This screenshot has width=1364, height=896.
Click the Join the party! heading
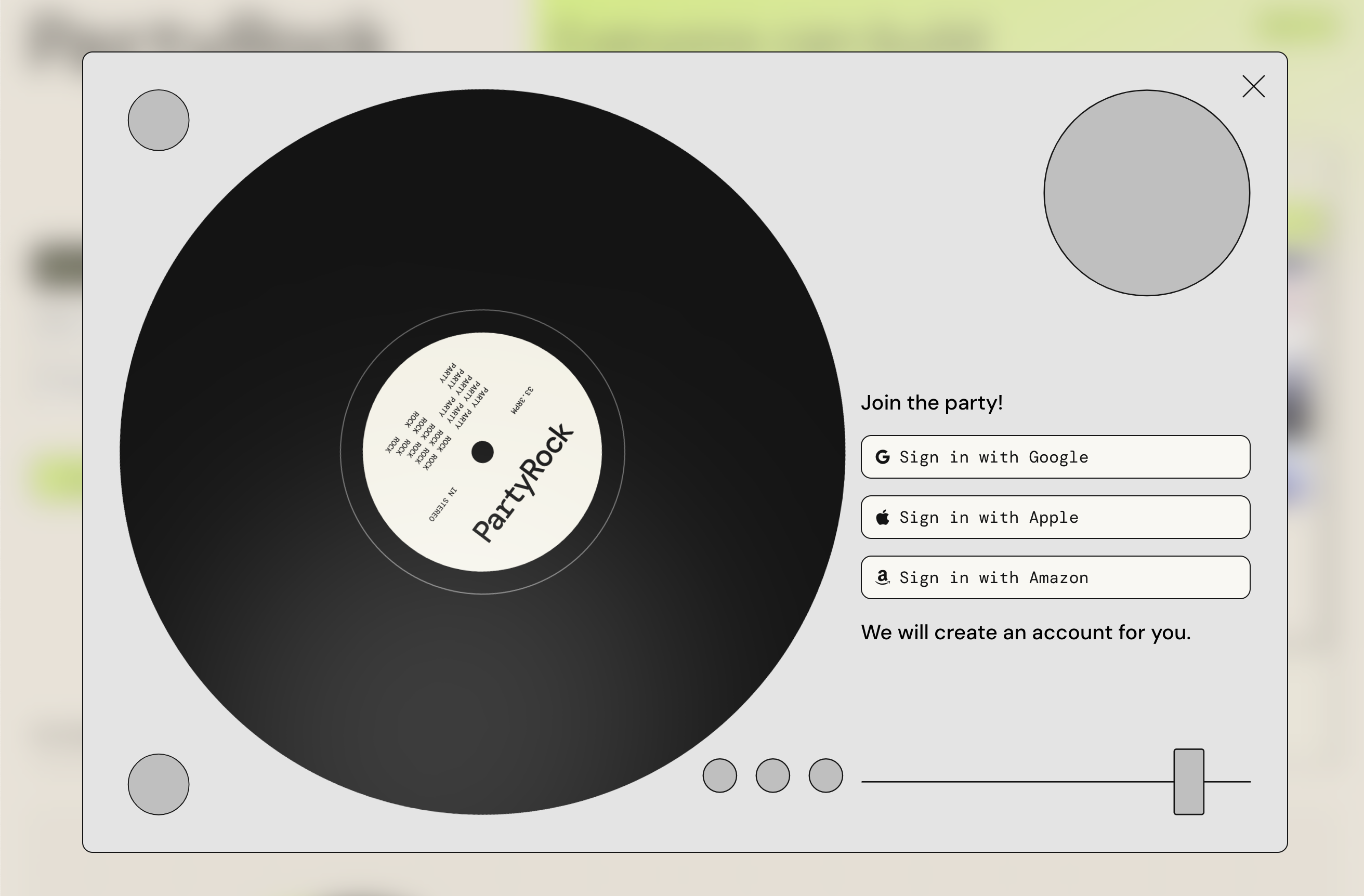(x=932, y=403)
